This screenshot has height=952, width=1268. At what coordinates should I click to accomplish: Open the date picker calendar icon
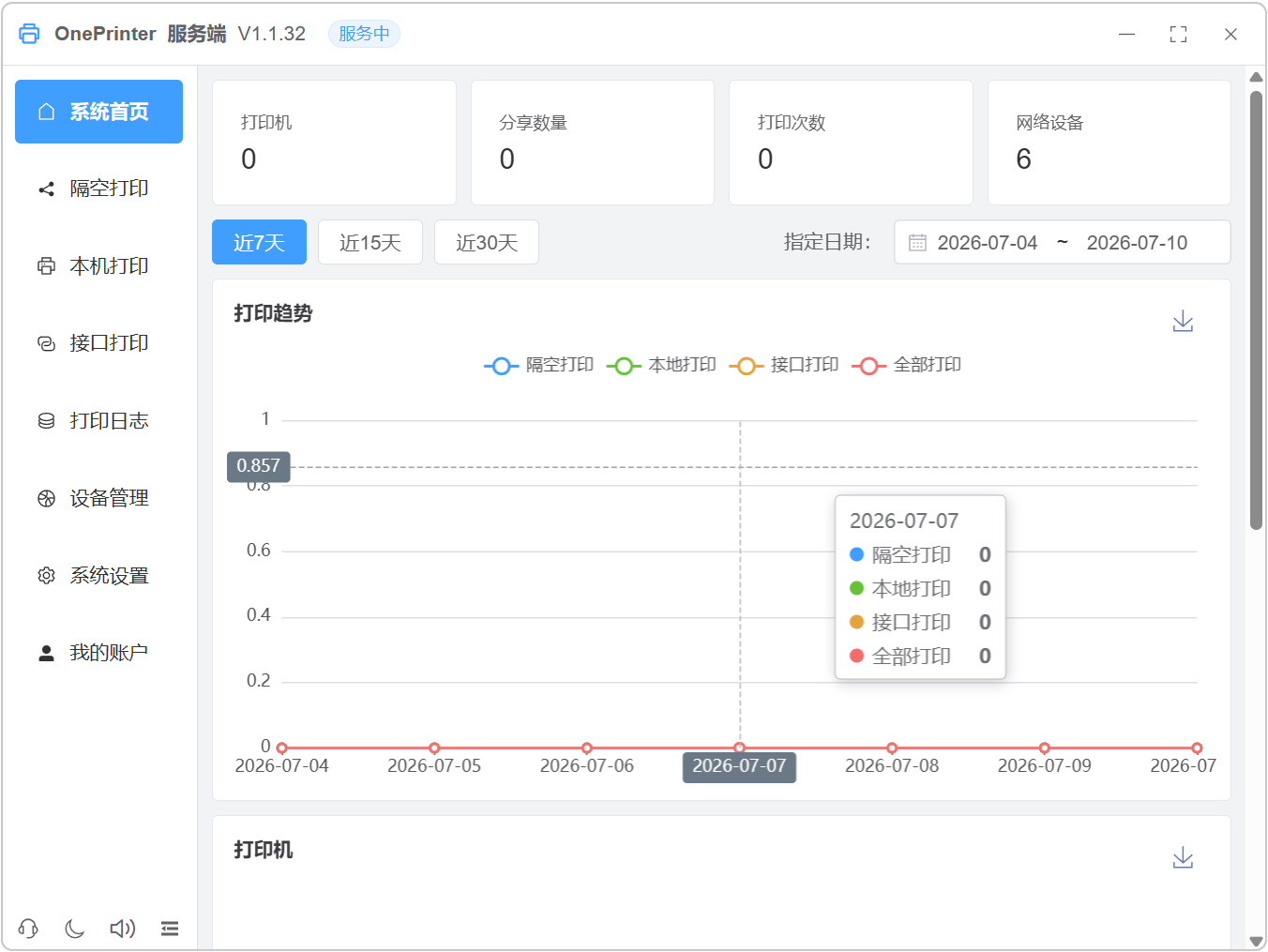917,243
